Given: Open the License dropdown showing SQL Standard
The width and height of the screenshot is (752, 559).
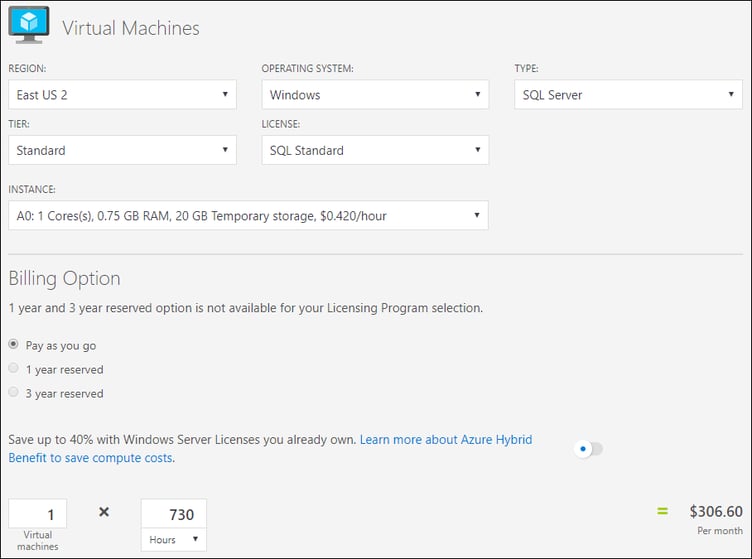Looking at the screenshot, I should click(x=375, y=150).
